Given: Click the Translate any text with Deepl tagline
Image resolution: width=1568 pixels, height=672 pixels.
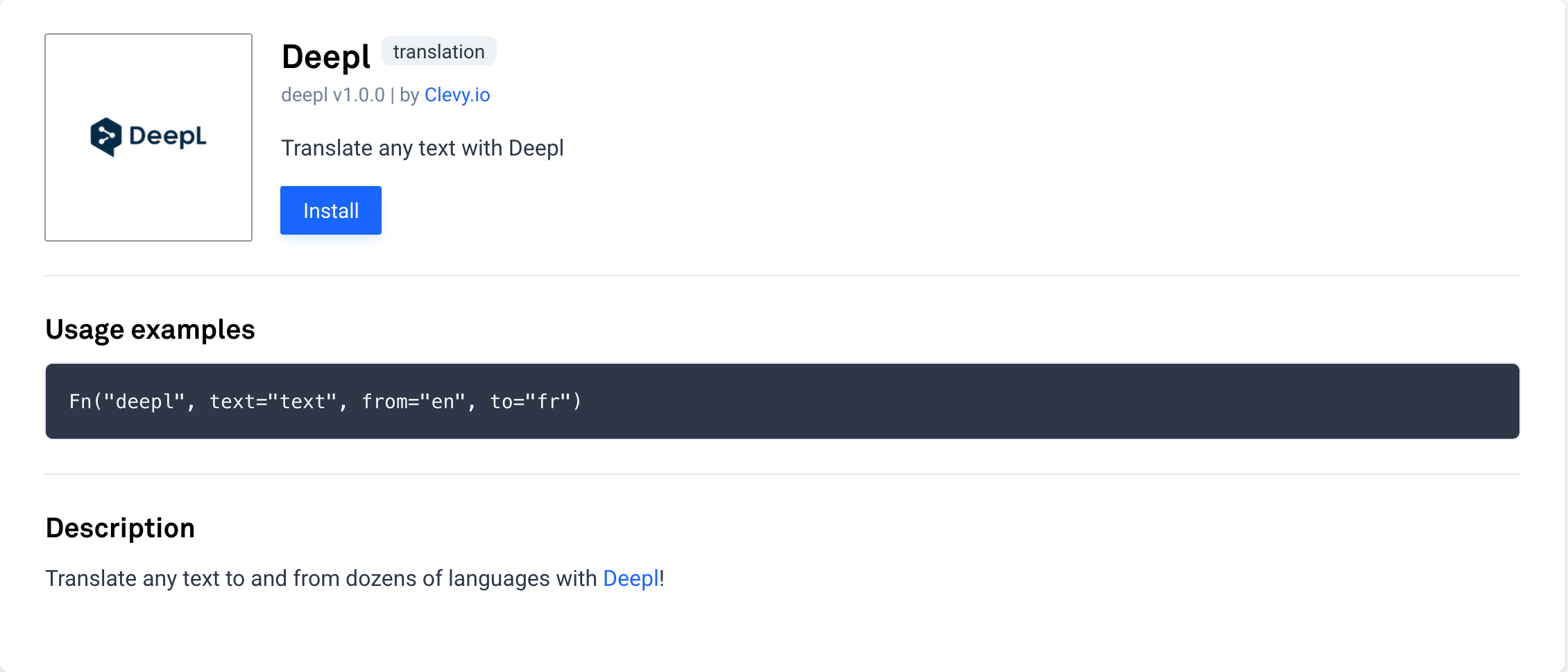Looking at the screenshot, I should tap(423, 148).
